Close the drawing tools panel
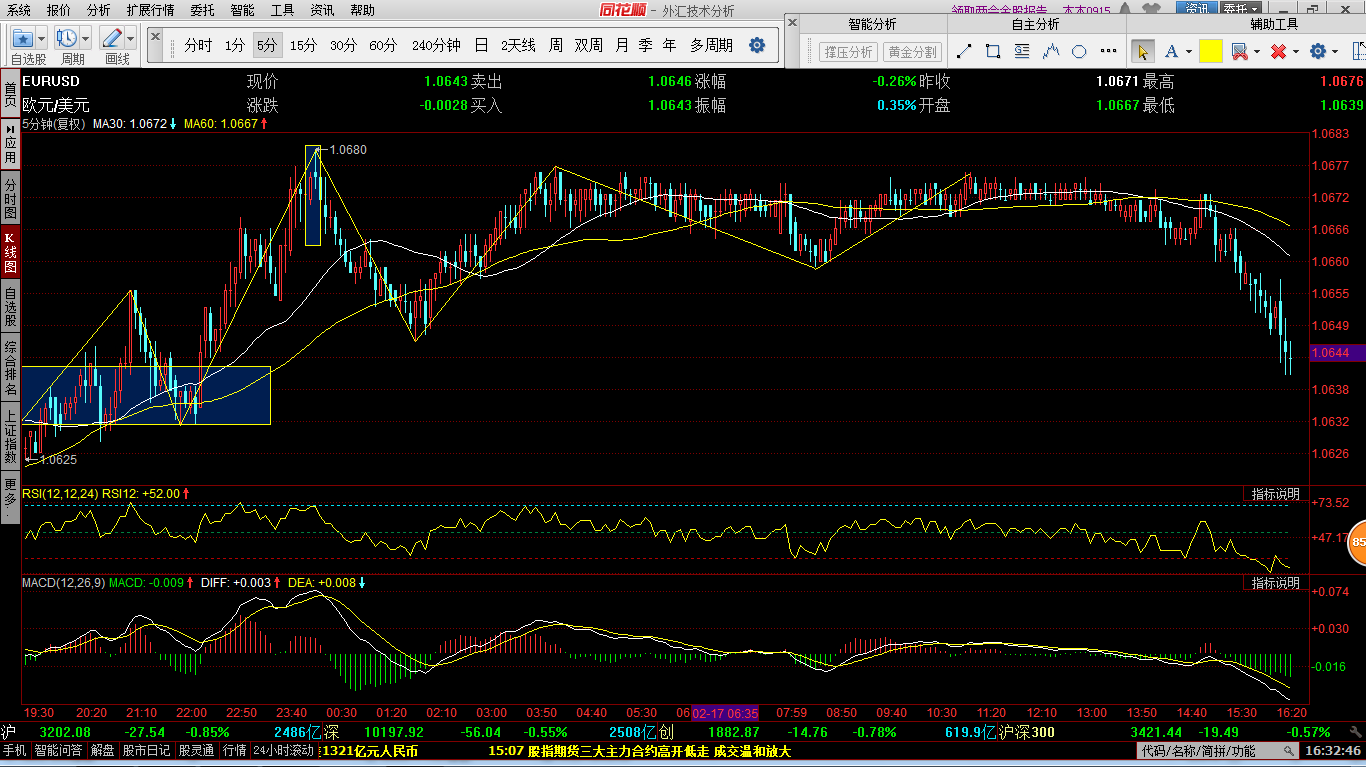 (792, 22)
